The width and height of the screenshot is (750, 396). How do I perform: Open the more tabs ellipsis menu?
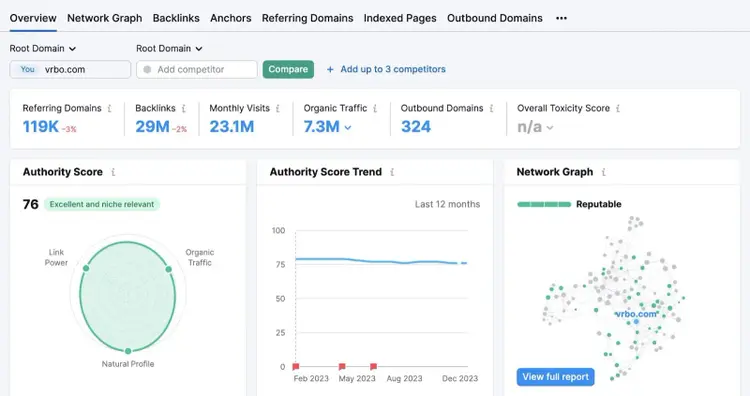561,18
